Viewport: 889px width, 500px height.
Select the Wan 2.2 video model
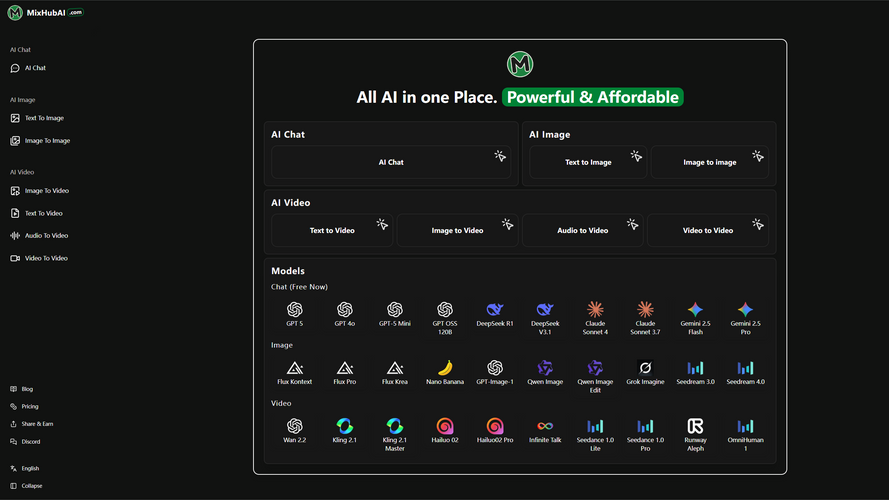(295, 431)
